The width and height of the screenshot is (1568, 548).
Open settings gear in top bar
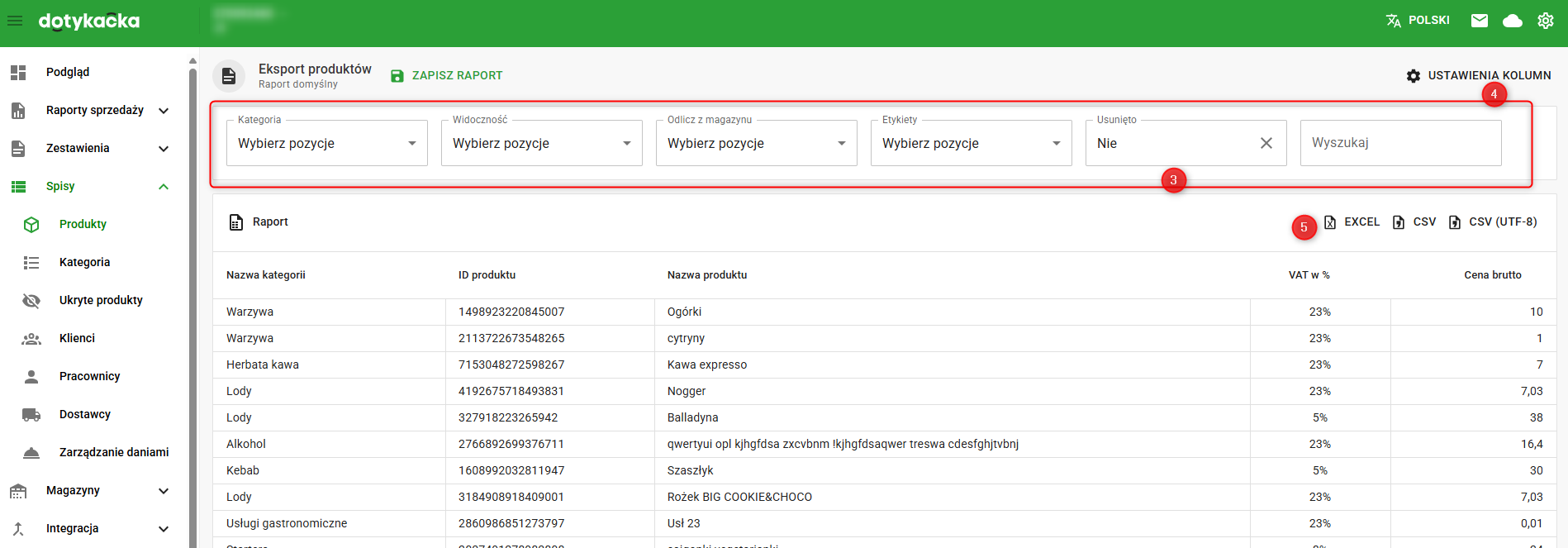click(1545, 21)
